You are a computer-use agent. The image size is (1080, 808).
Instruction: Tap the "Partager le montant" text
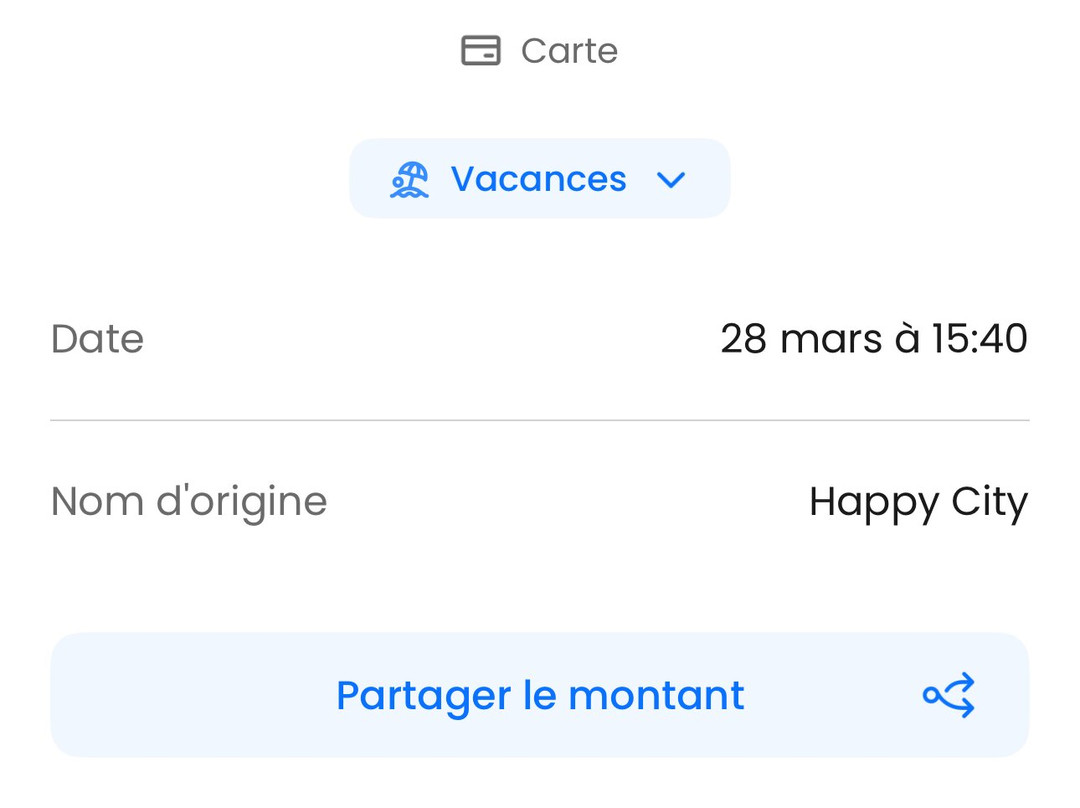point(540,695)
